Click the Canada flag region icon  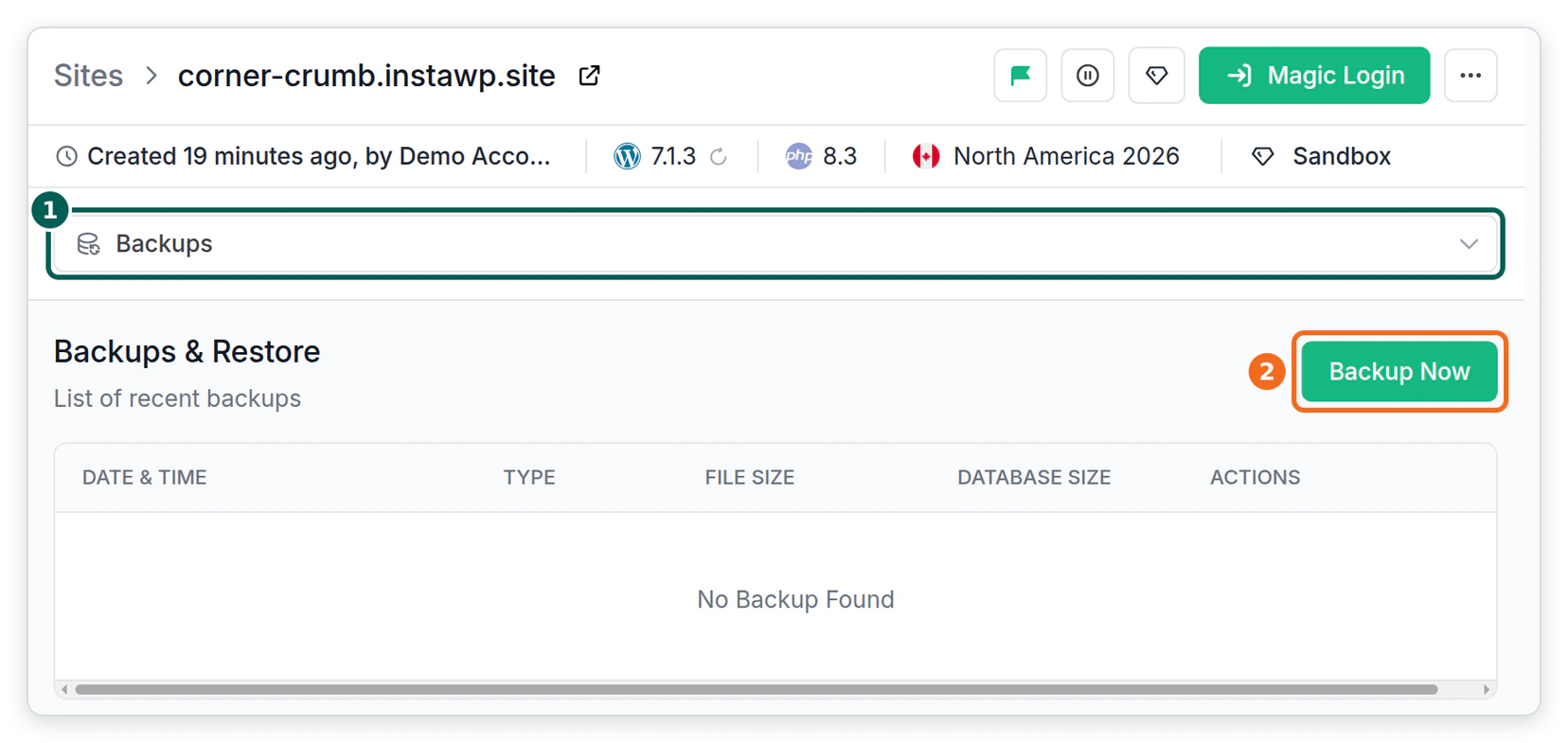click(x=926, y=156)
